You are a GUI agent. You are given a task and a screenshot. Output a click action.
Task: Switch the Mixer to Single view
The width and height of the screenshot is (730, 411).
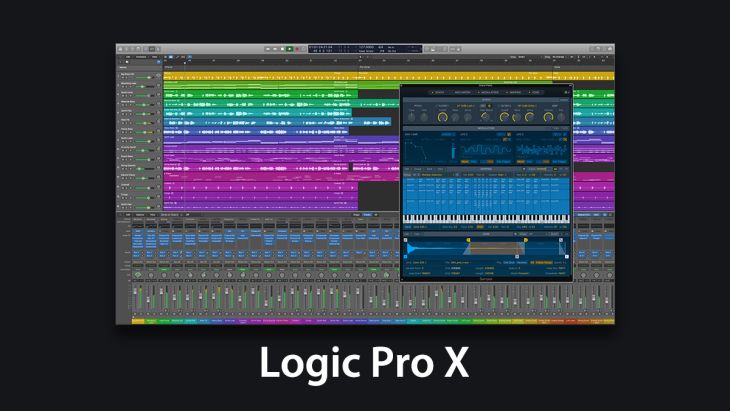click(x=356, y=215)
